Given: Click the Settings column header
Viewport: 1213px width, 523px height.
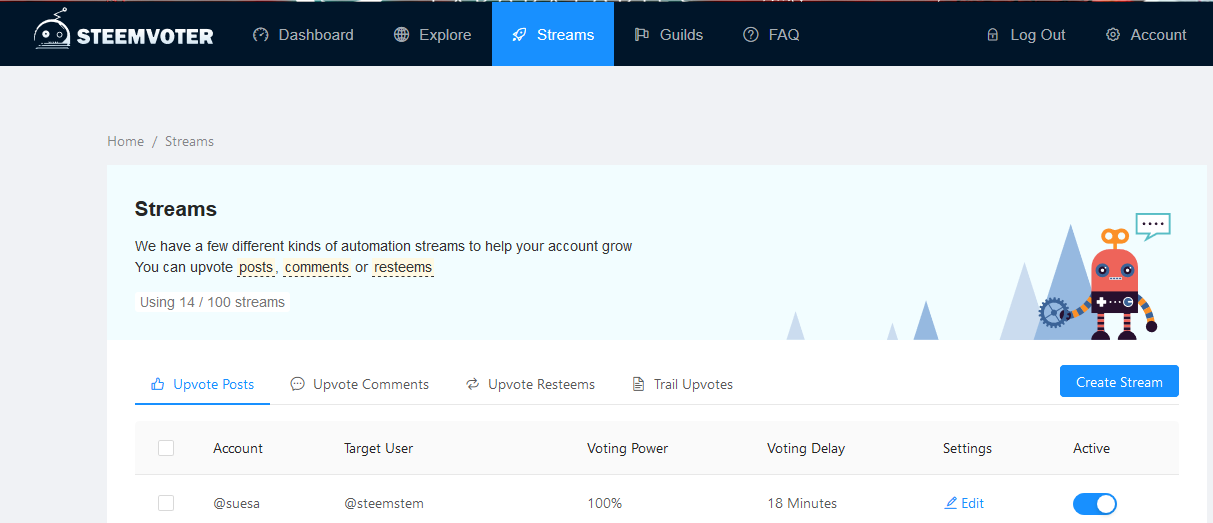Looking at the screenshot, I should [x=967, y=448].
